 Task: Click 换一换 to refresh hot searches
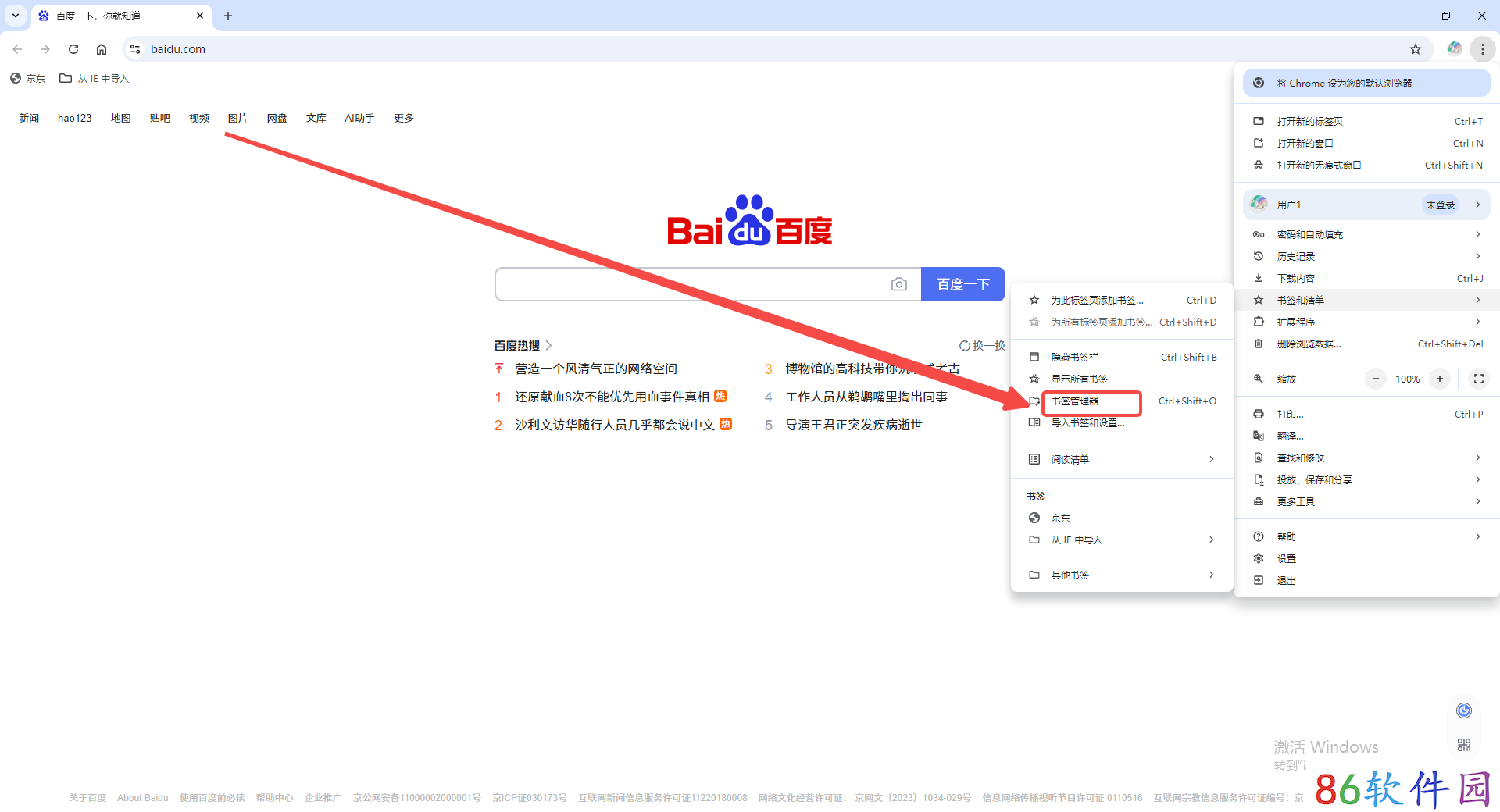tap(982, 346)
